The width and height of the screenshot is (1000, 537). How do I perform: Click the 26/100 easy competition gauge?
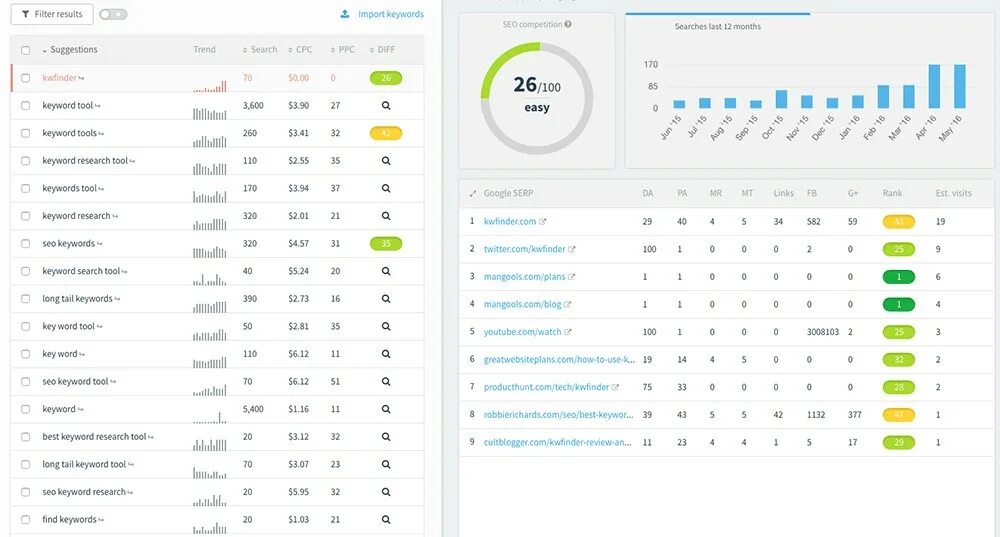[x=537, y=98]
